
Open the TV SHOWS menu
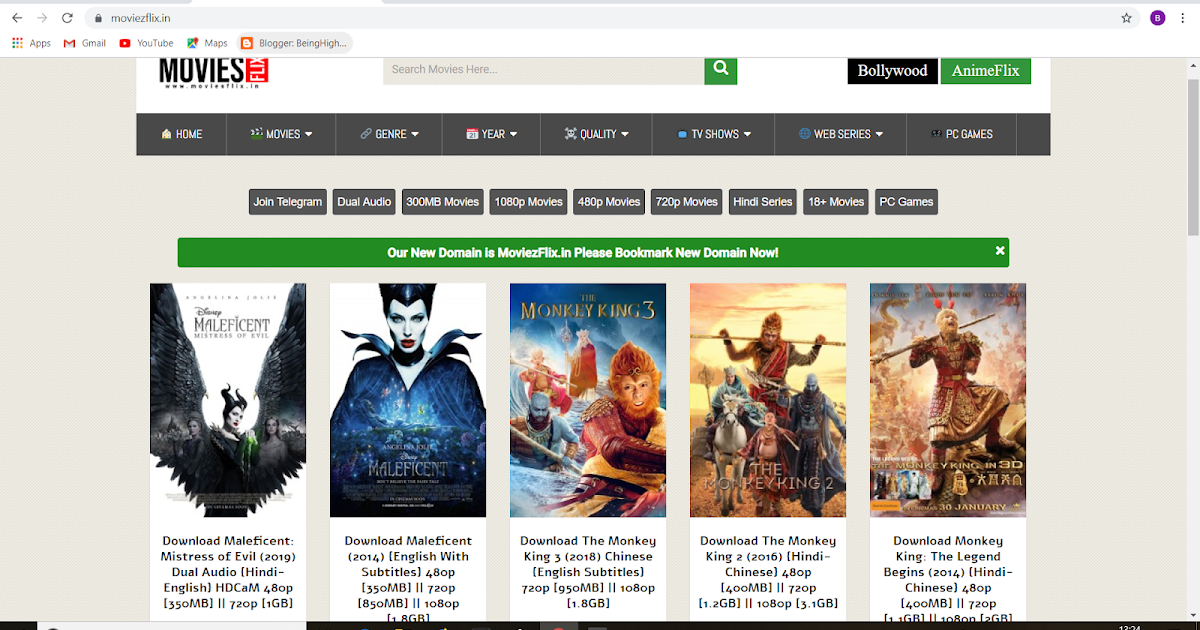(713, 133)
